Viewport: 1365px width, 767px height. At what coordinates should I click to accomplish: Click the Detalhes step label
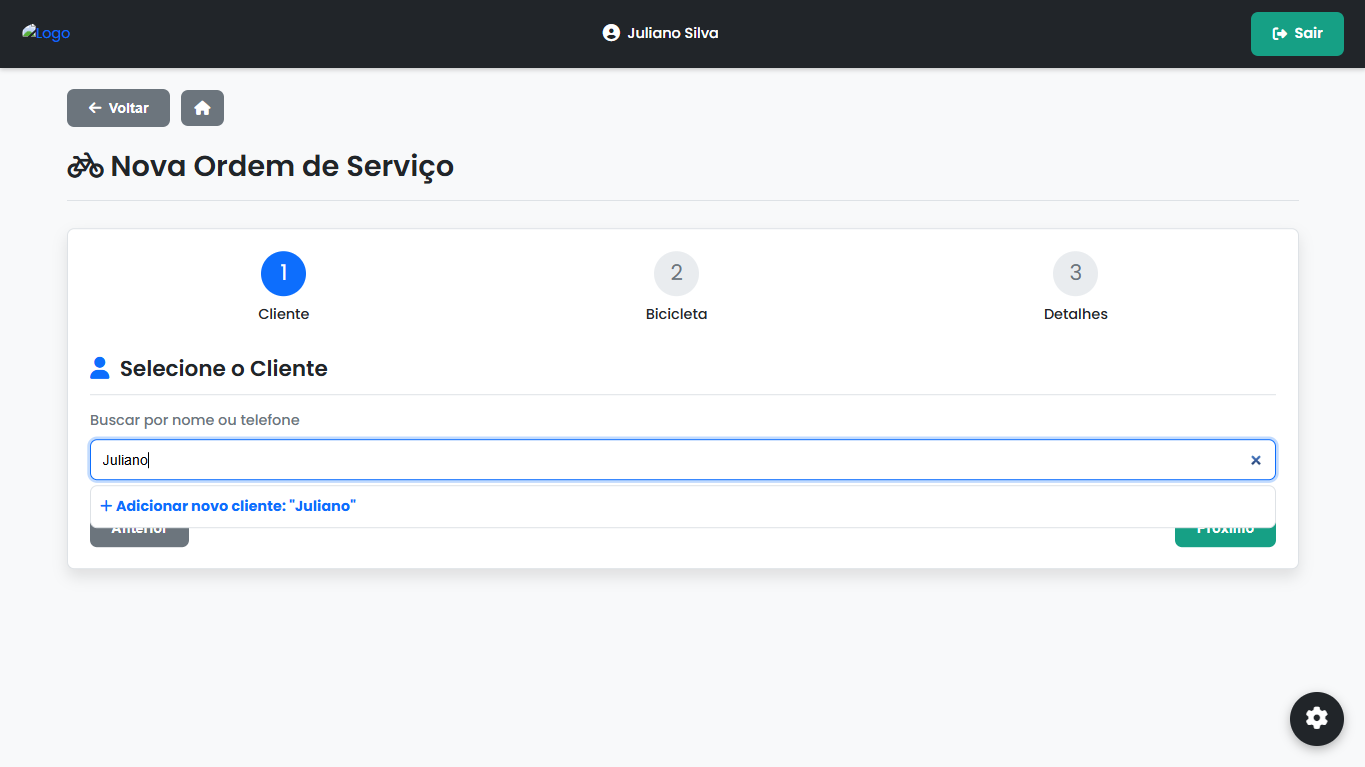pyautogui.click(x=1076, y=314)
